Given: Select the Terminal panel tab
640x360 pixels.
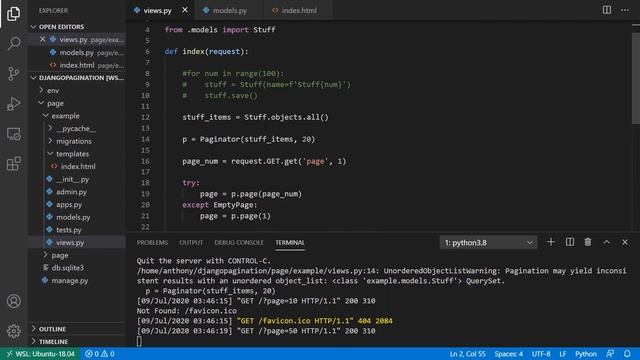Looking at the screenshot, I should pos(290,242).
